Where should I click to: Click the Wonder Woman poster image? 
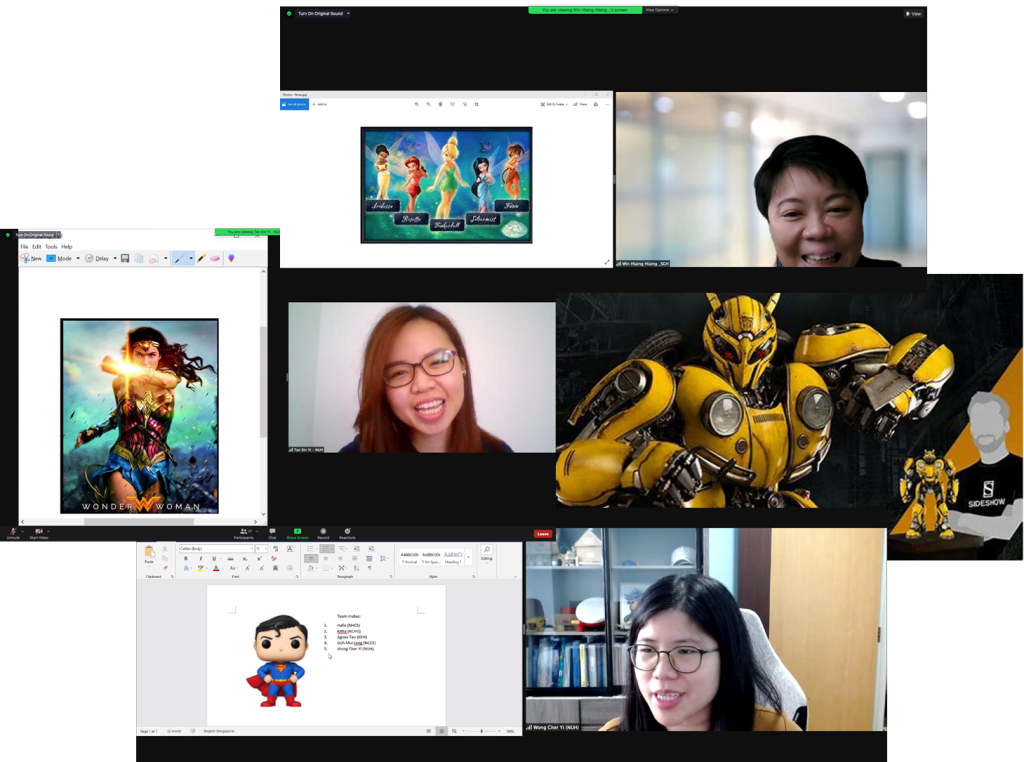[140, 416]
